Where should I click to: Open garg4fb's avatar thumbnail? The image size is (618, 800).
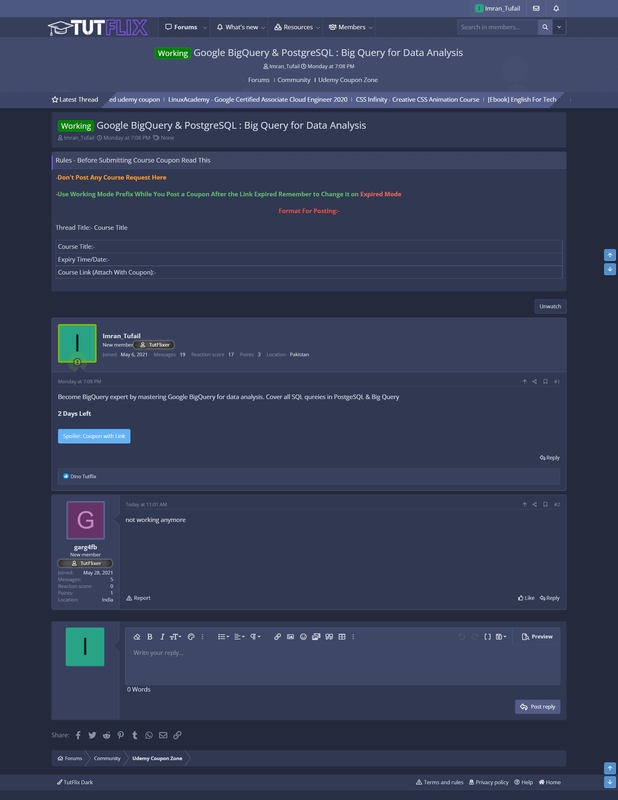(x=85, y=520)
